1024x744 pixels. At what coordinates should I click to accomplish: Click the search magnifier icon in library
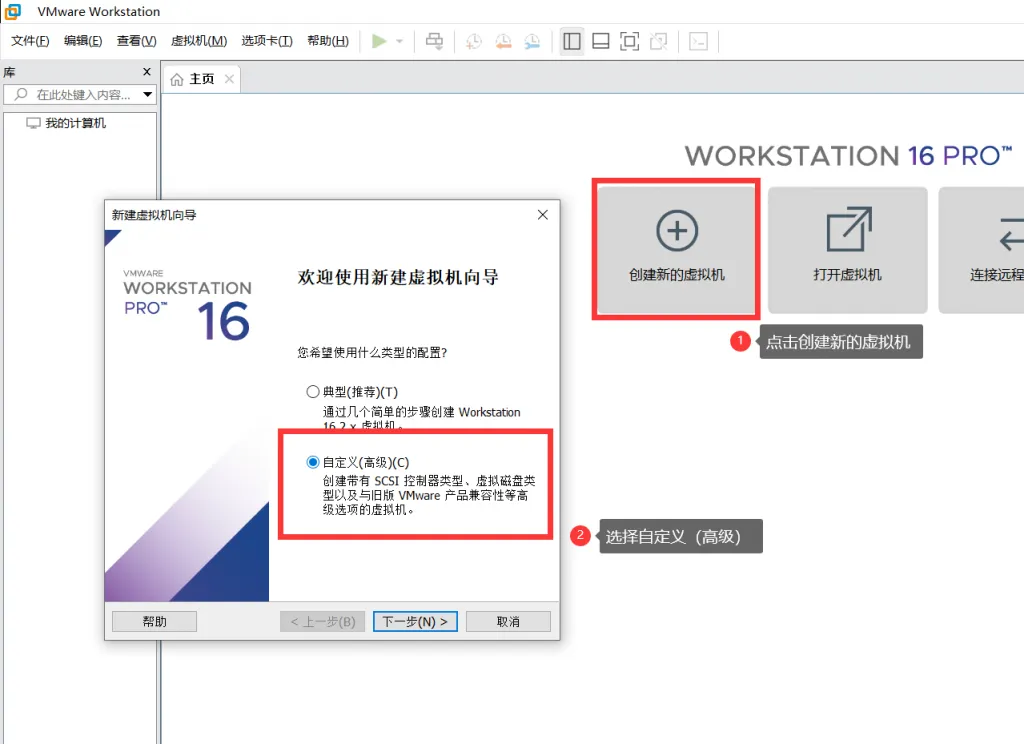click(21, 95)
